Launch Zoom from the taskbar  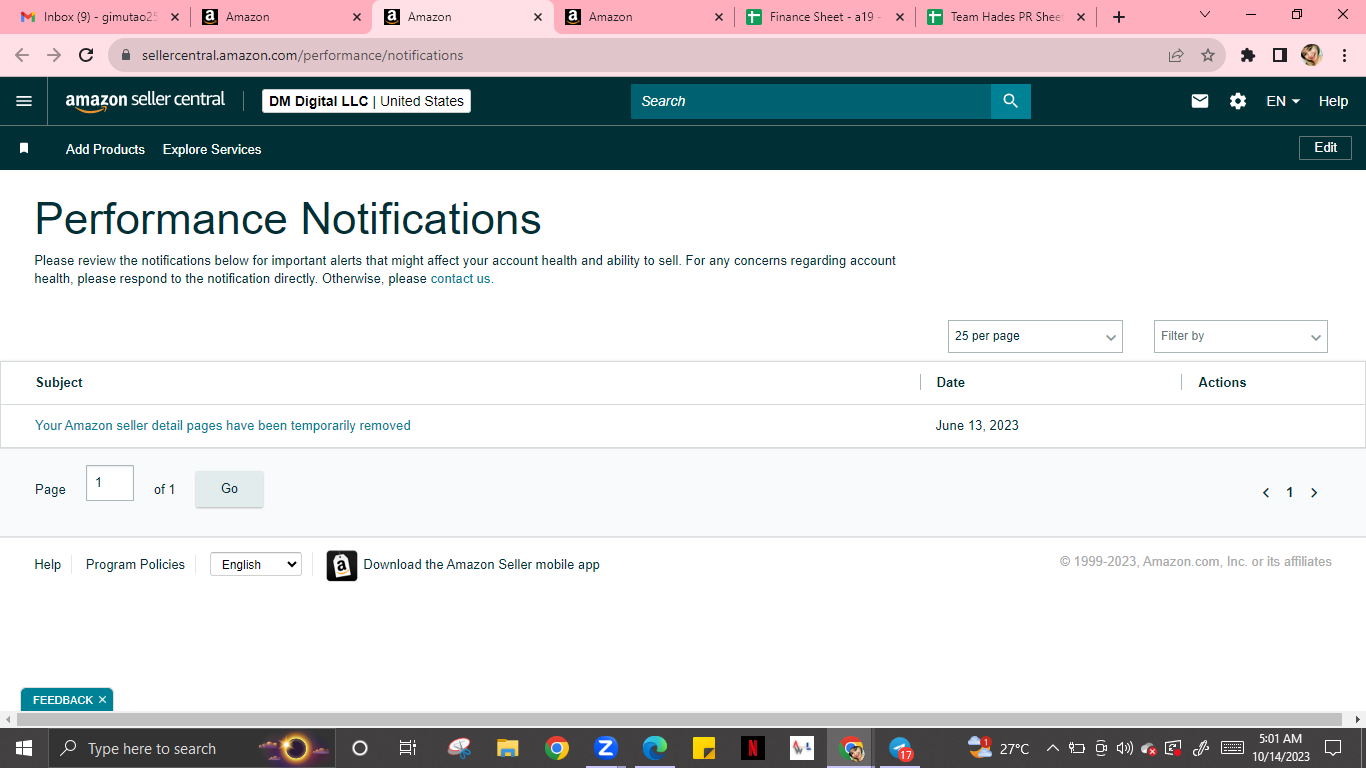(605, 748)
